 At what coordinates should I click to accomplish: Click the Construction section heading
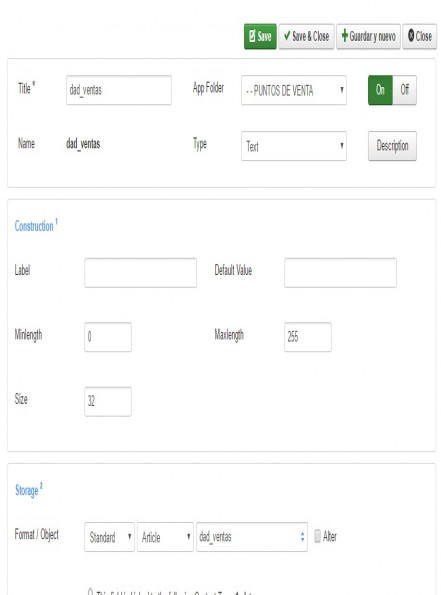pyautogui.click(x=36, y=225)
